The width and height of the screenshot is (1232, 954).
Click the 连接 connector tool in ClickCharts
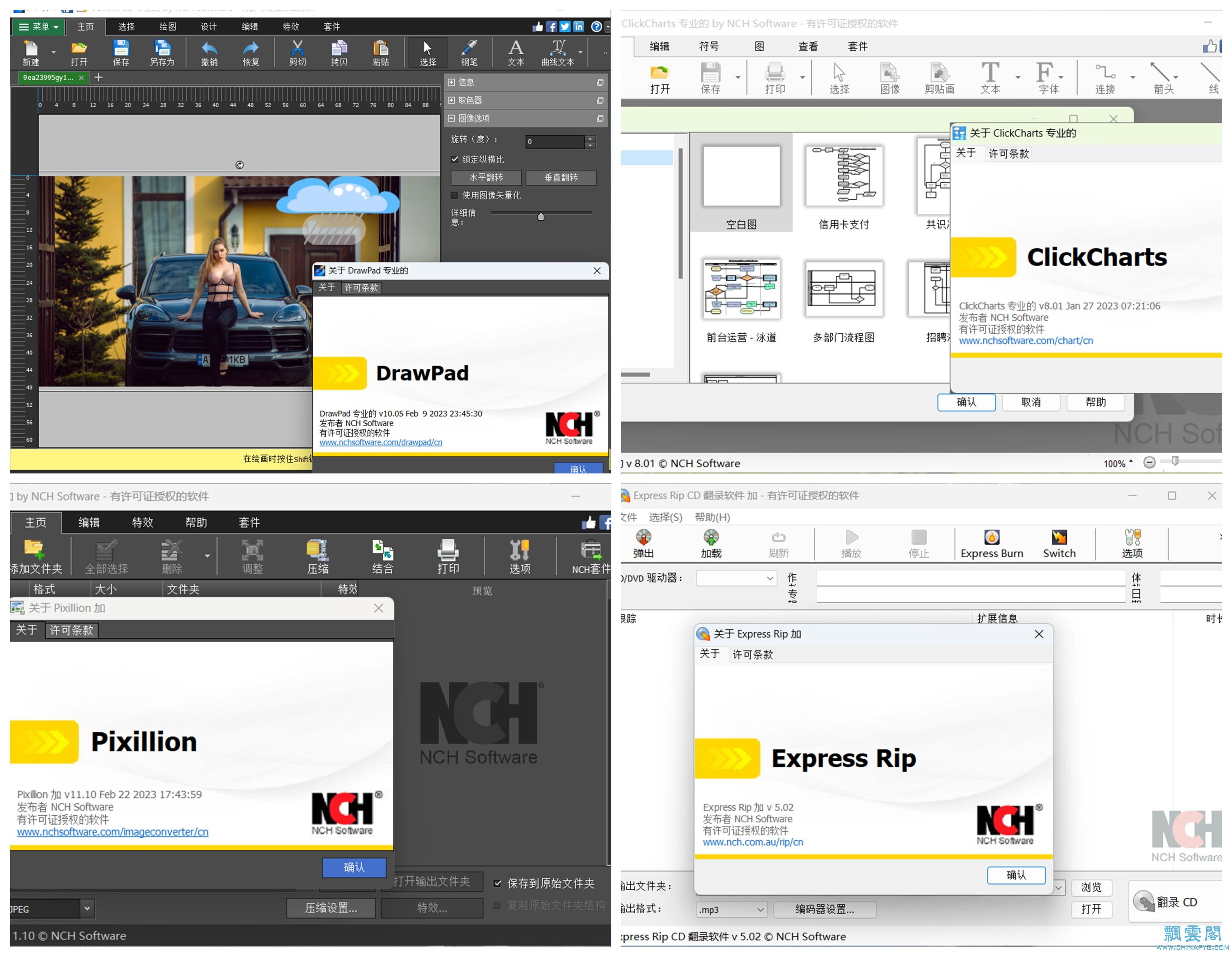[1105, 78]
